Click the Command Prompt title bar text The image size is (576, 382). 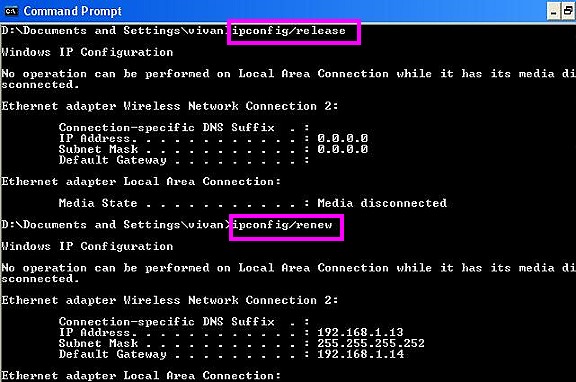(x=72, y=11)
